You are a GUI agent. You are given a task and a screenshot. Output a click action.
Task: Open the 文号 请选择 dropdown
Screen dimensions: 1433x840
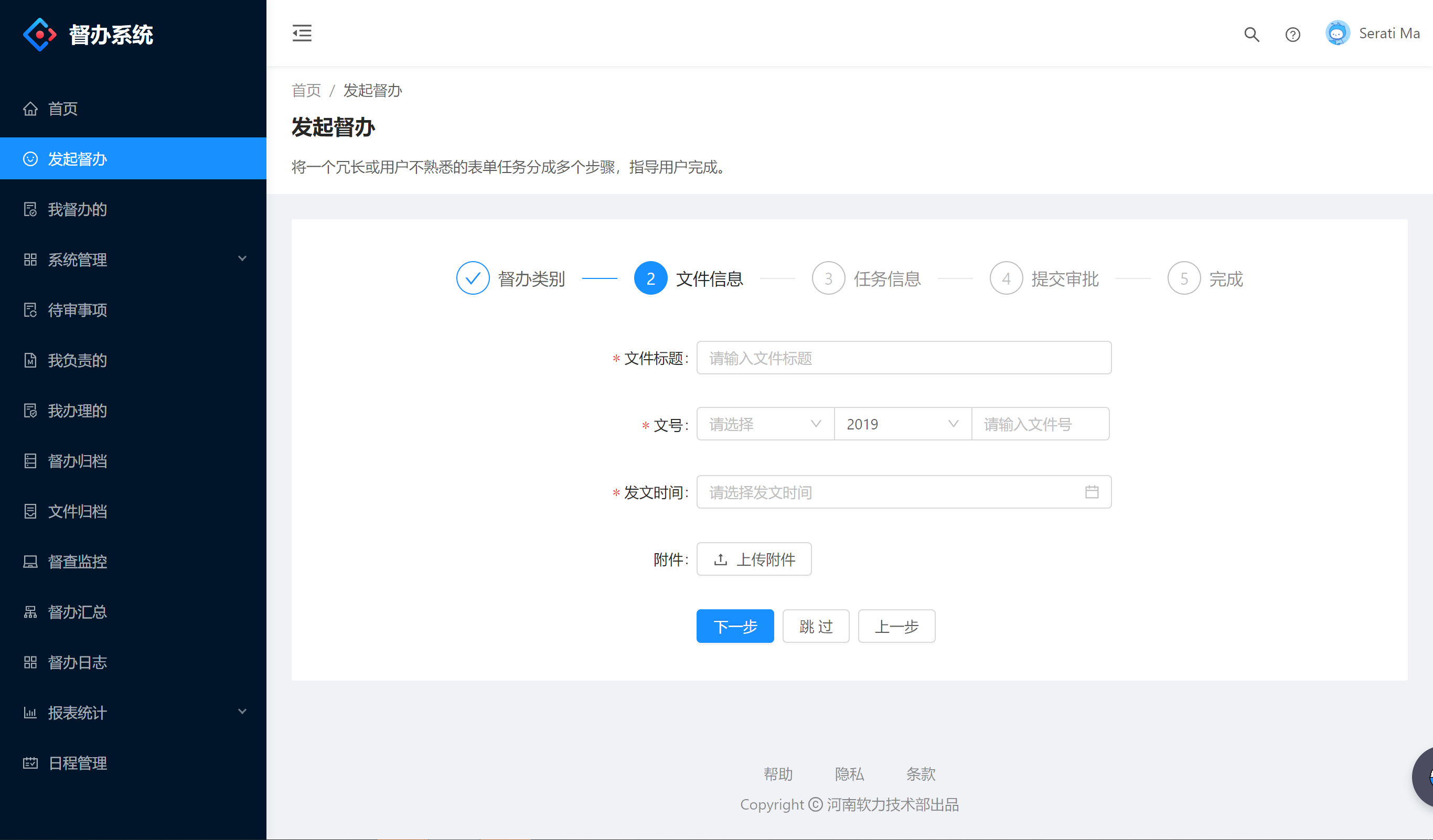click(765, 424)
